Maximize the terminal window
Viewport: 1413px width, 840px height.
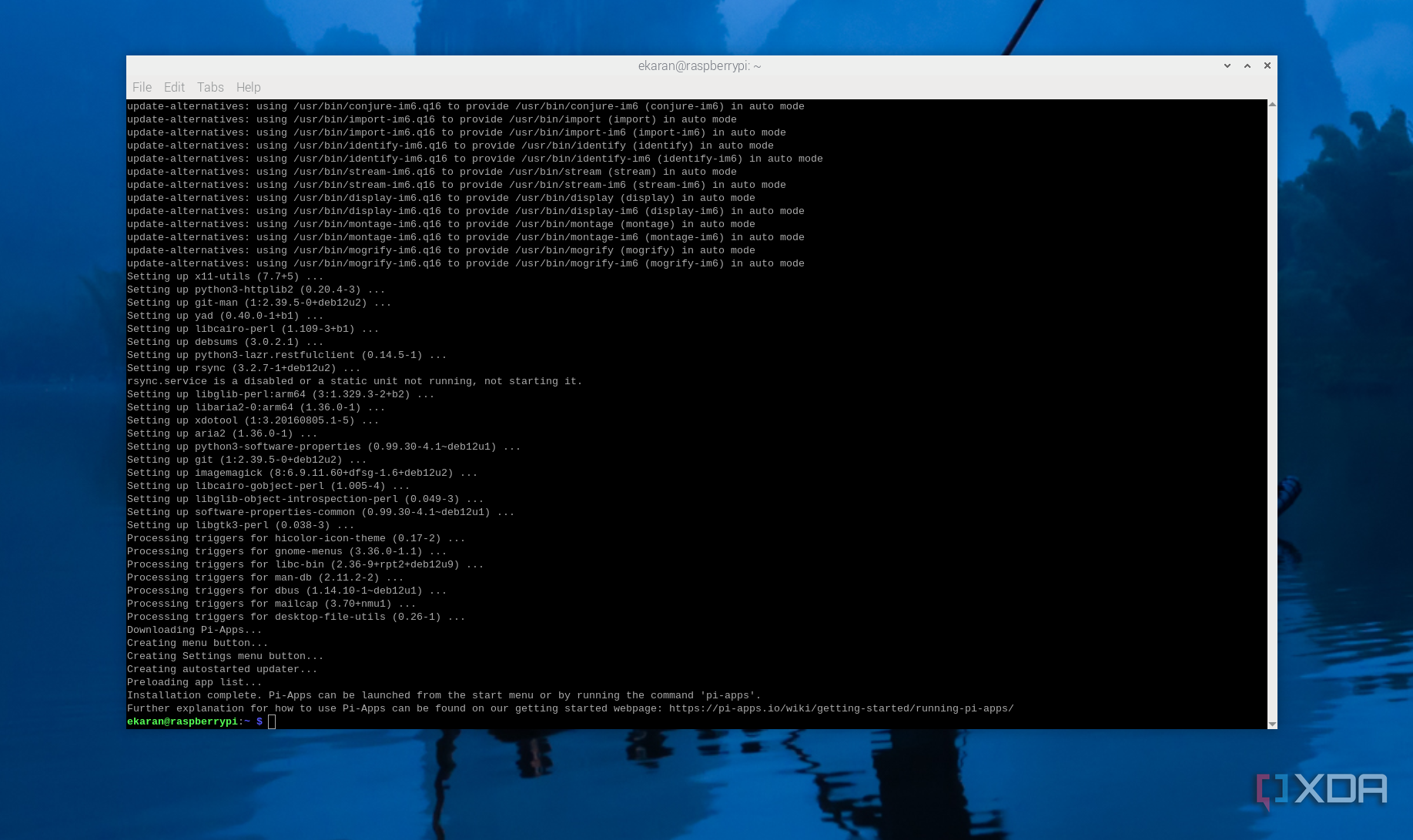coord(1247,66)
